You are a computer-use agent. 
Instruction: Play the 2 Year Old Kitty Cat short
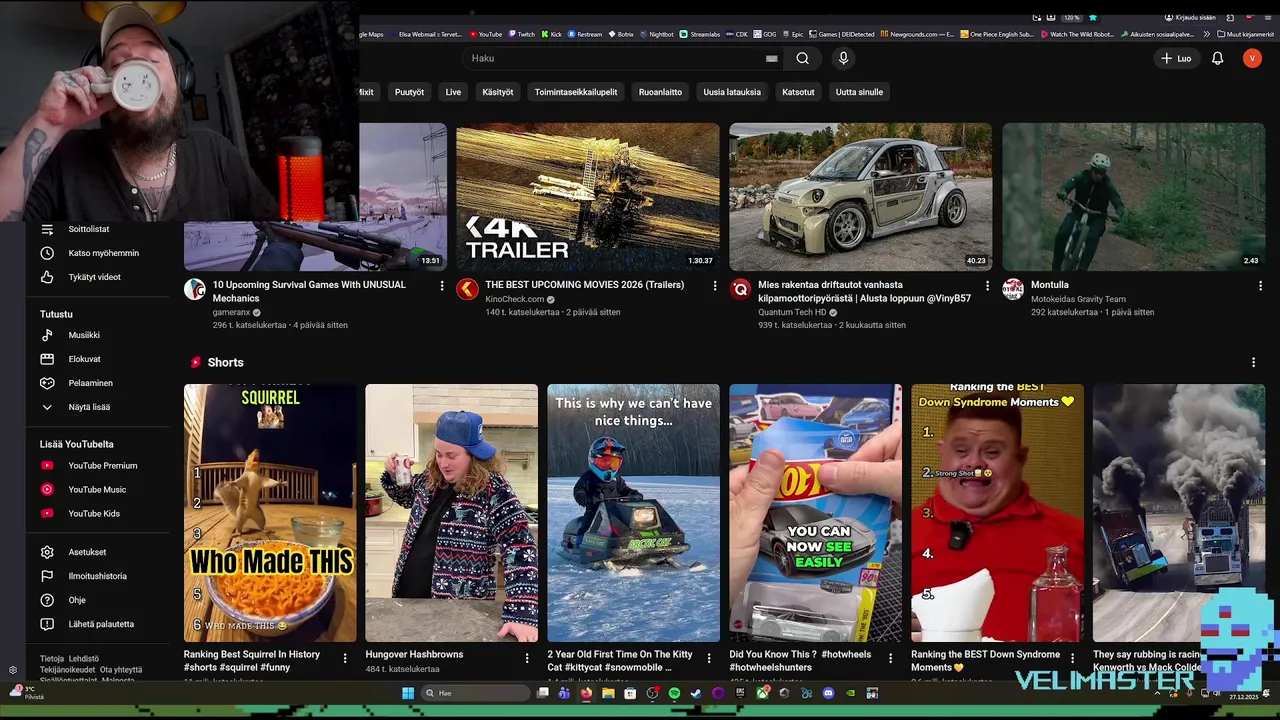point(633,512)
